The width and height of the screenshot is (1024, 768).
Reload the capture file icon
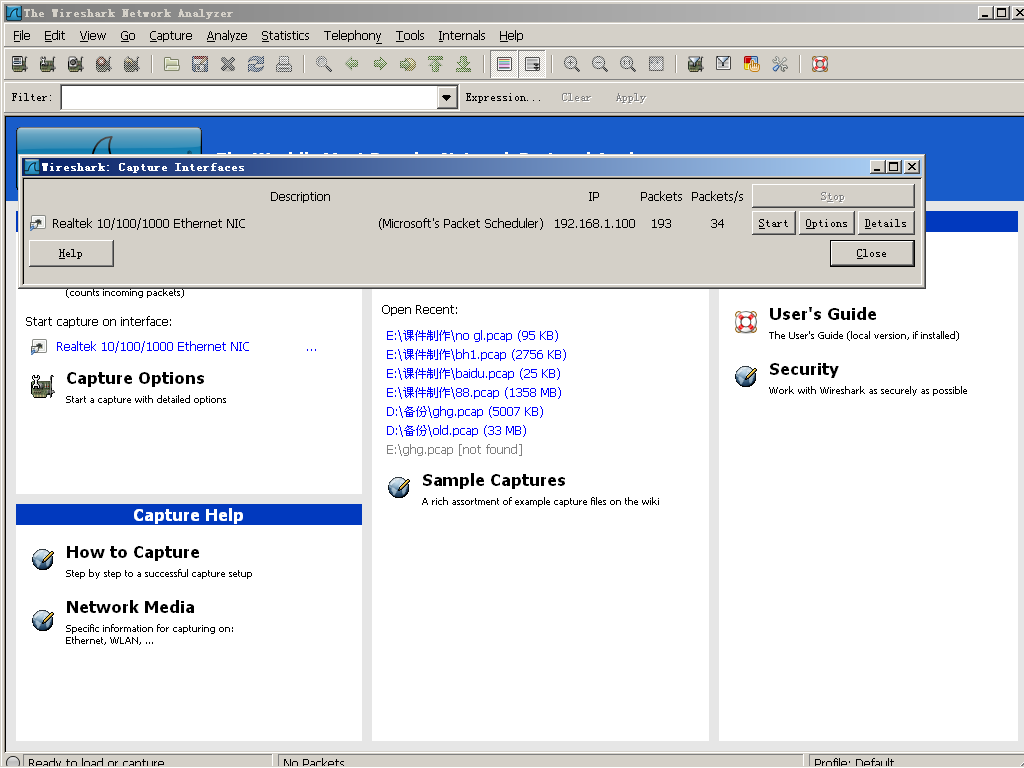256,64
